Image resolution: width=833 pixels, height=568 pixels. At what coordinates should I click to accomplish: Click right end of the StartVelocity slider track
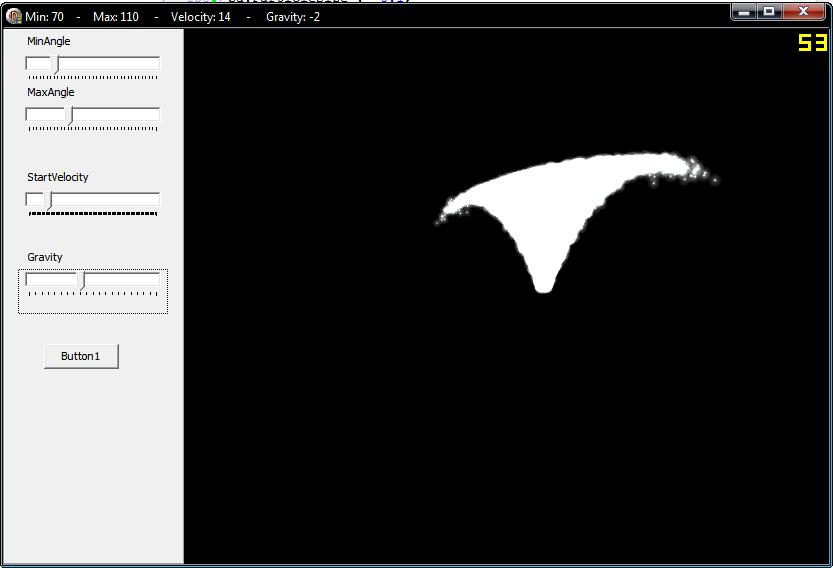click(155, 200)
